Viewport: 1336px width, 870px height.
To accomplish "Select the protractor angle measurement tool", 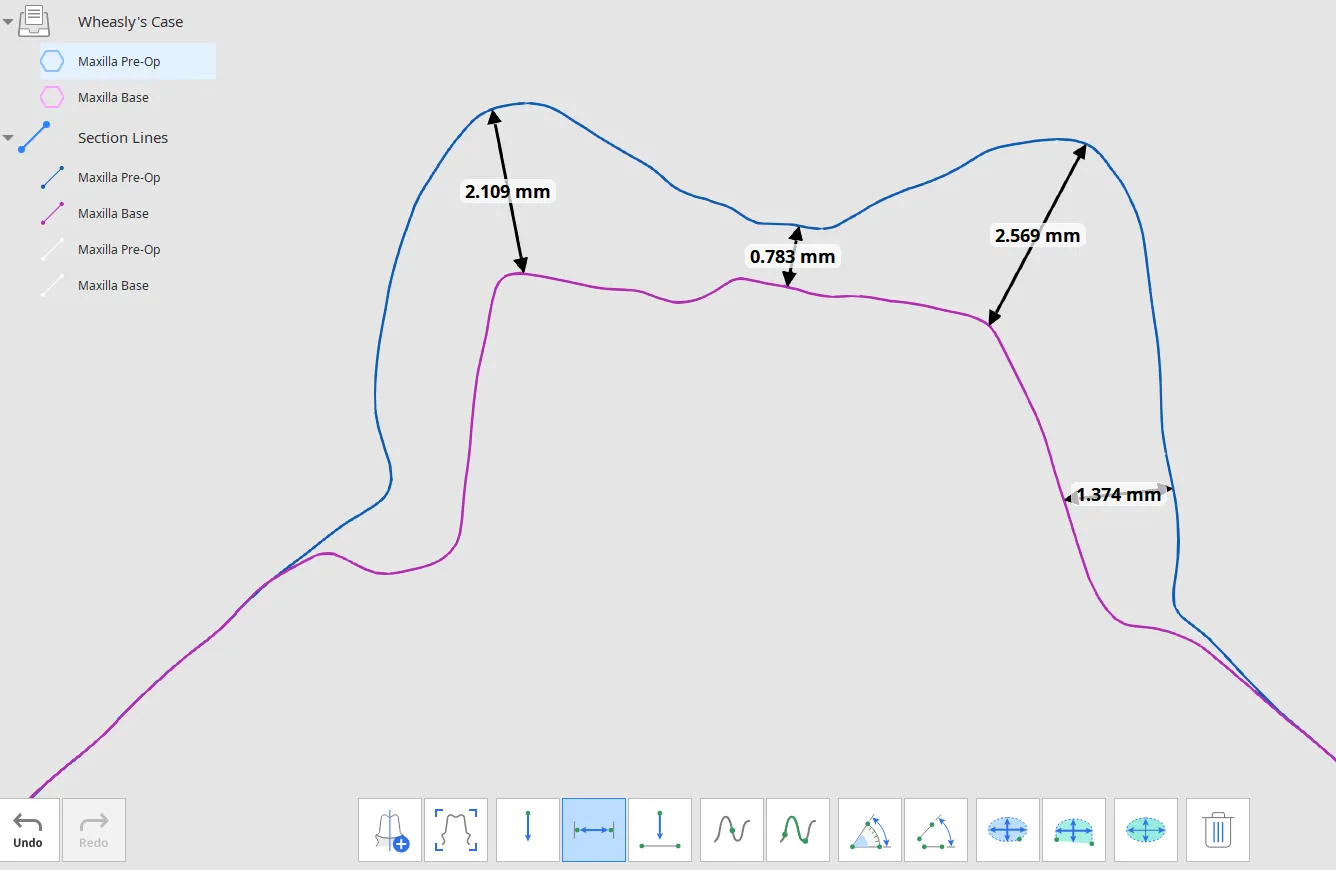I will pos(870,830).
